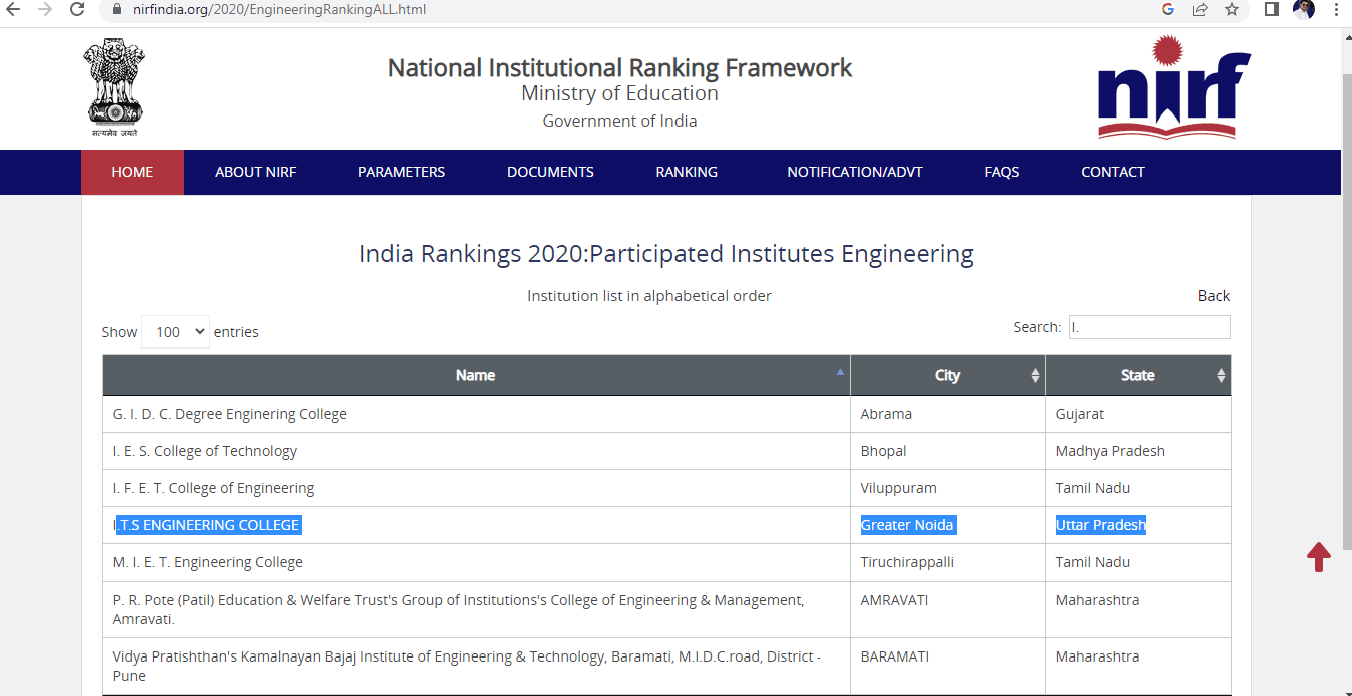1352x696 pixels.
Task: Click the table Search input field
Action: click(1150, 327)
